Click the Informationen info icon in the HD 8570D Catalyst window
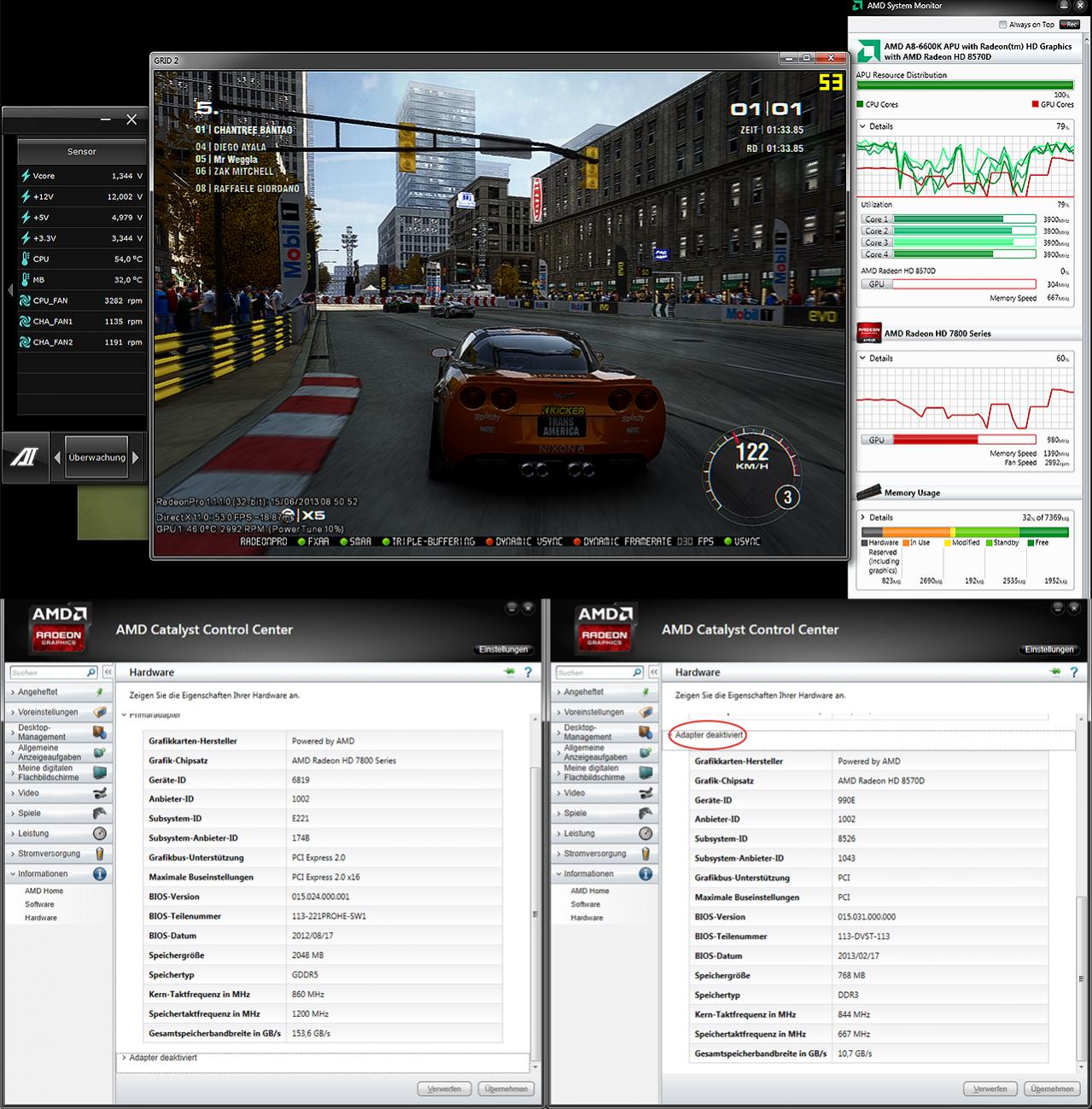 pos(645,874)
